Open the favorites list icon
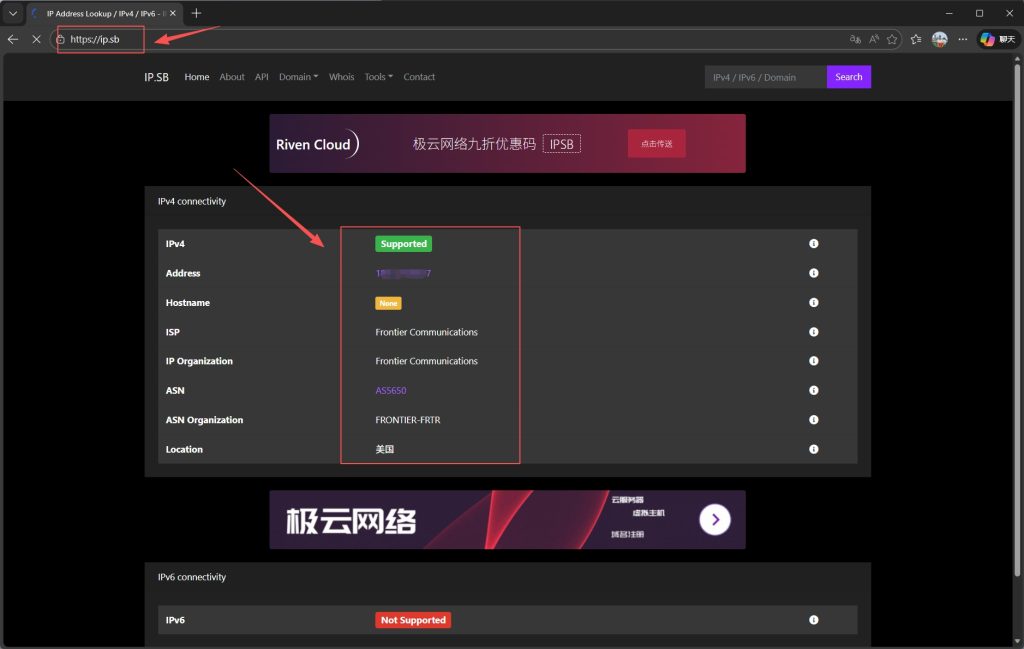 tap(916, 39)
